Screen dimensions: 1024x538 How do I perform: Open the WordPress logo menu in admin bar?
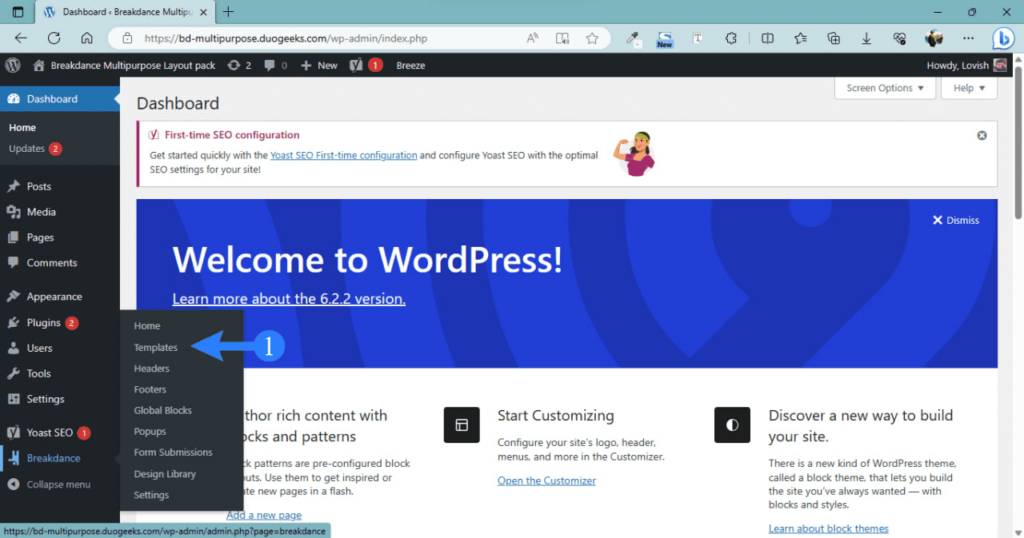click(x=13, y=65)
